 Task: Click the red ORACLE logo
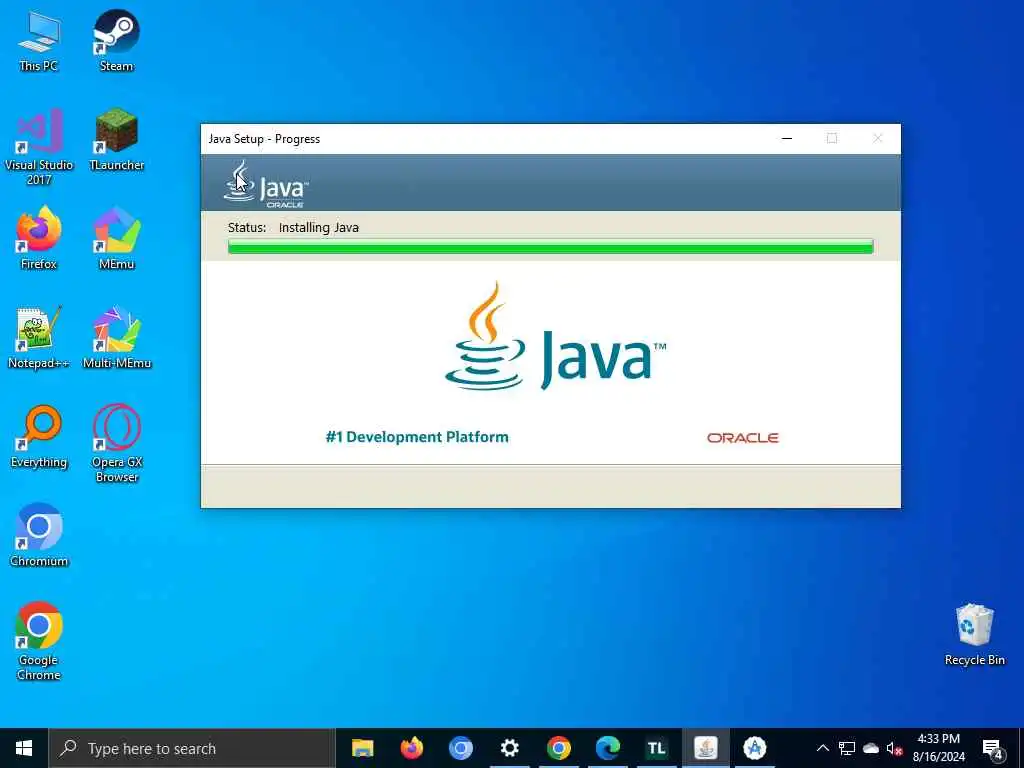pos(743,438)
